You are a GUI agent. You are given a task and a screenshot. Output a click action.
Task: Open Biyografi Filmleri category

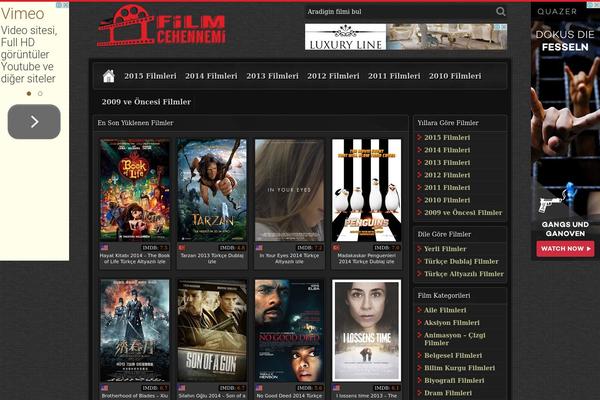[x=454, y=380]
